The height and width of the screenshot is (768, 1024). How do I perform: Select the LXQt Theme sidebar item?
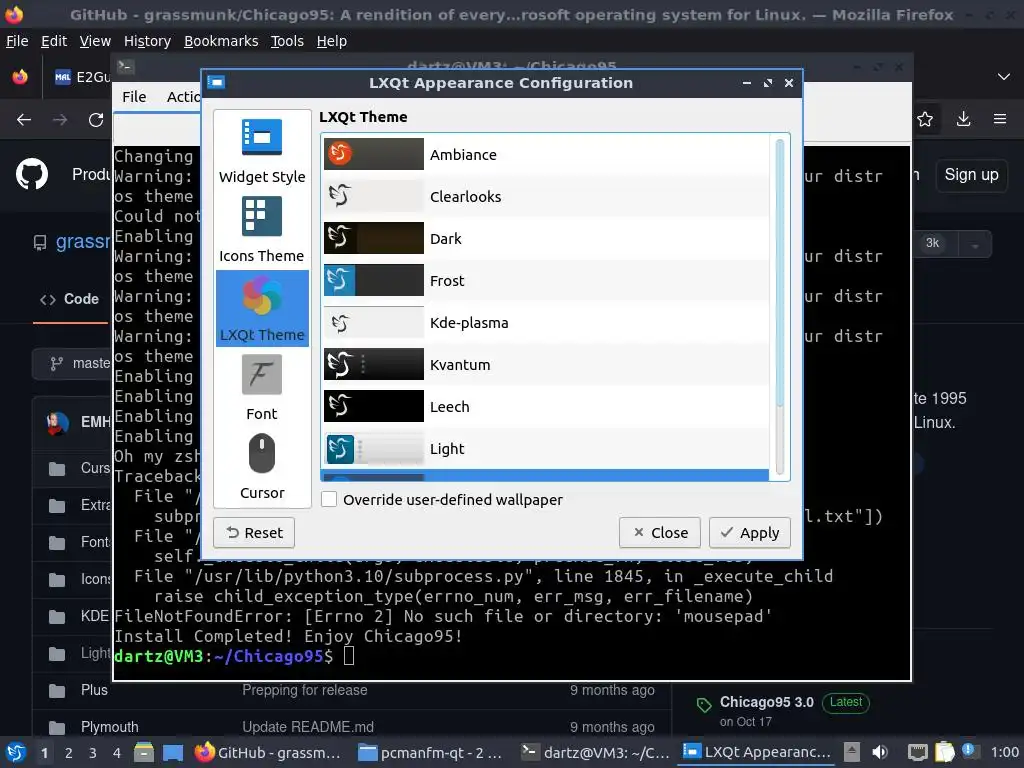262,308
